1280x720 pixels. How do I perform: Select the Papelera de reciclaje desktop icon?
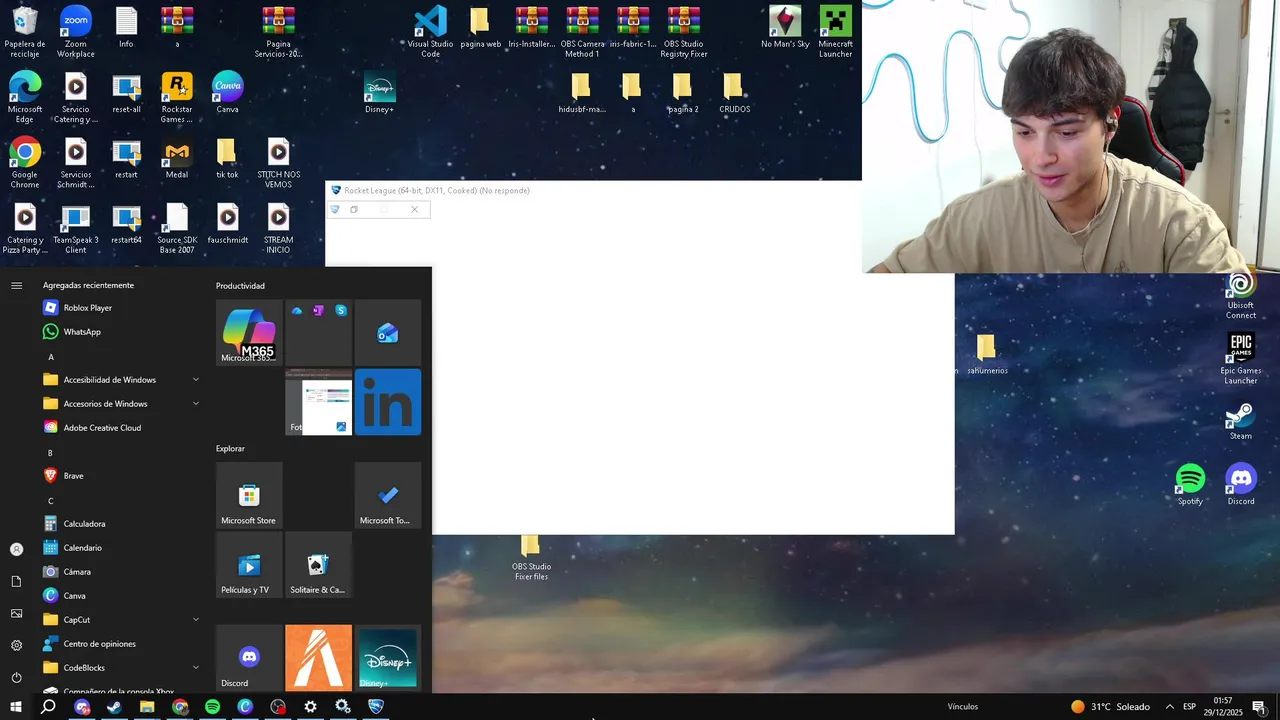pyautogui.click(x=25, y=31)
